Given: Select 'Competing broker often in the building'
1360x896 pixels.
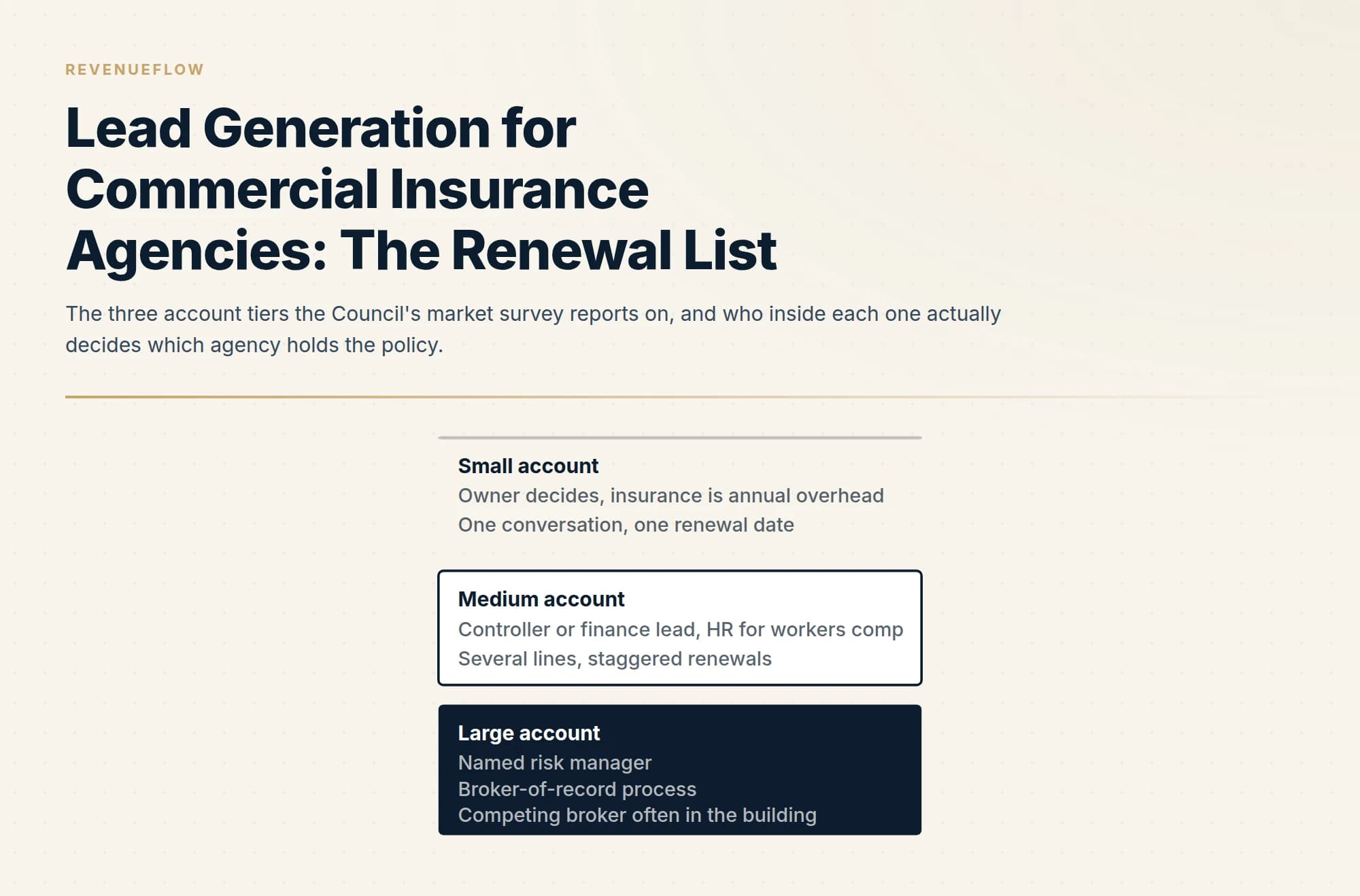Looking at the screenshot, I should click(637, 815).
